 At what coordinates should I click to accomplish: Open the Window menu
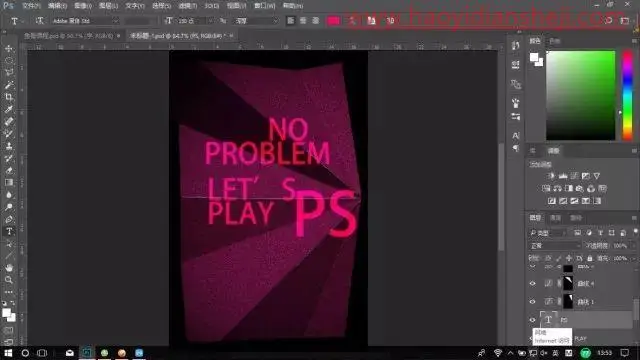coord(264,6)
